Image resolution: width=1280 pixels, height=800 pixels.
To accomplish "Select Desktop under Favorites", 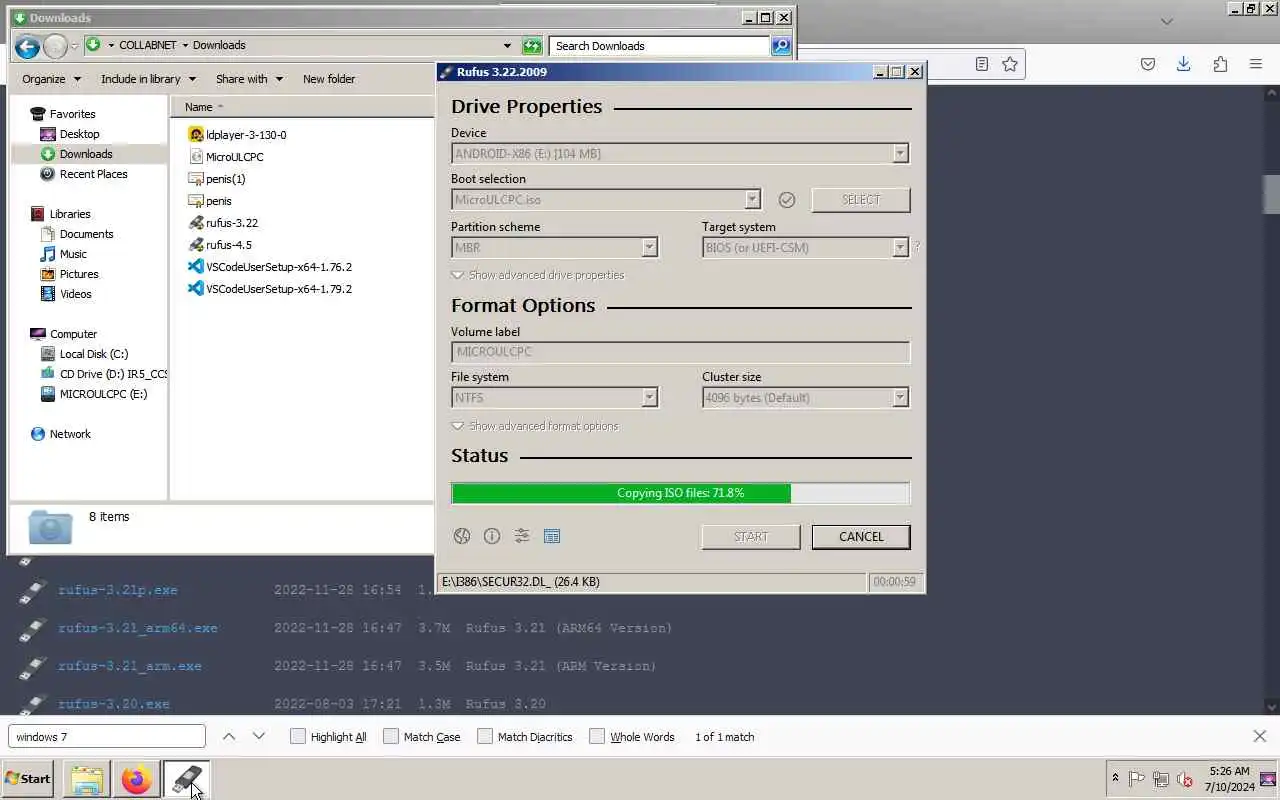I will (79, 134).
